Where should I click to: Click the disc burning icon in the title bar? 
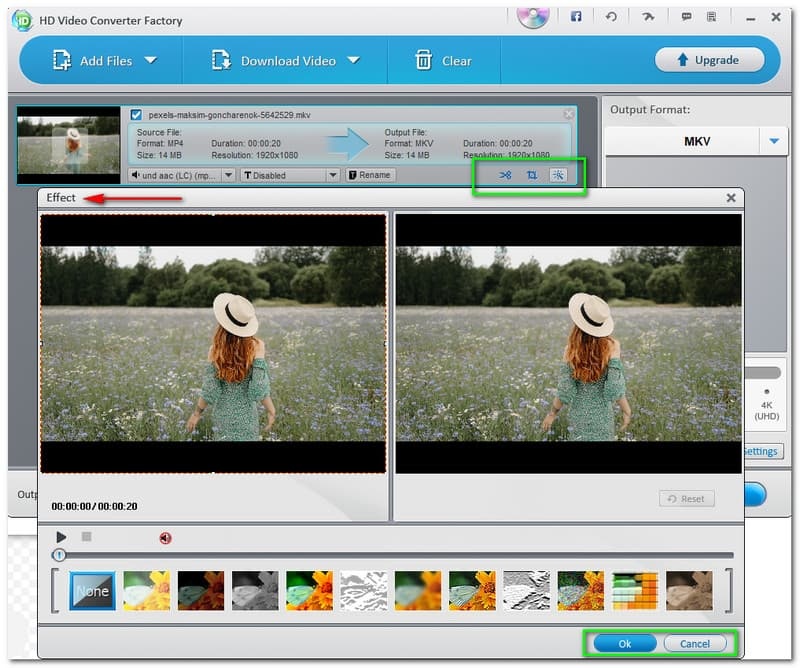[x=531, y=17]
